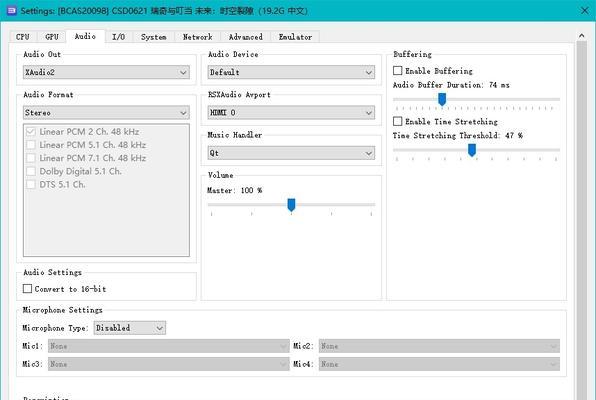Click the Mic4 None dropdown

tap(439, 364)
